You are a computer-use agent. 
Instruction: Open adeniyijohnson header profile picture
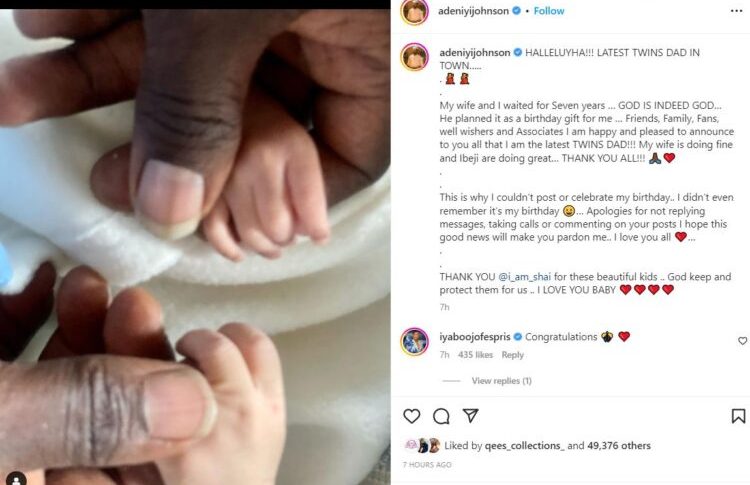414,11
